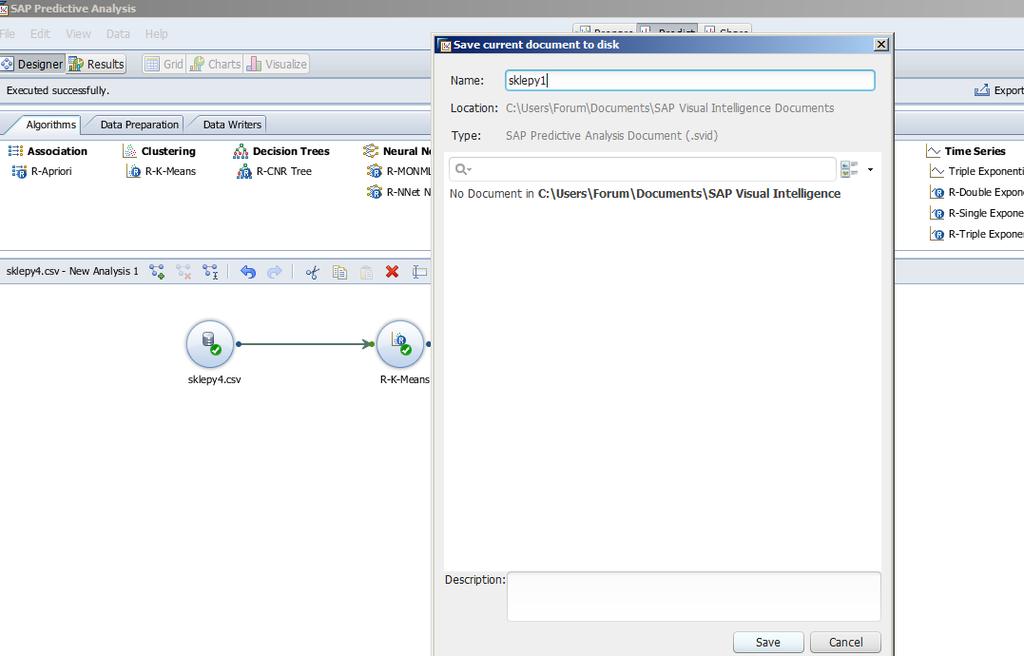This screenshot has width=1024, height=656.
Task: Click the 'Executed successfully.' status message
Action: click(x=57, y=90)
